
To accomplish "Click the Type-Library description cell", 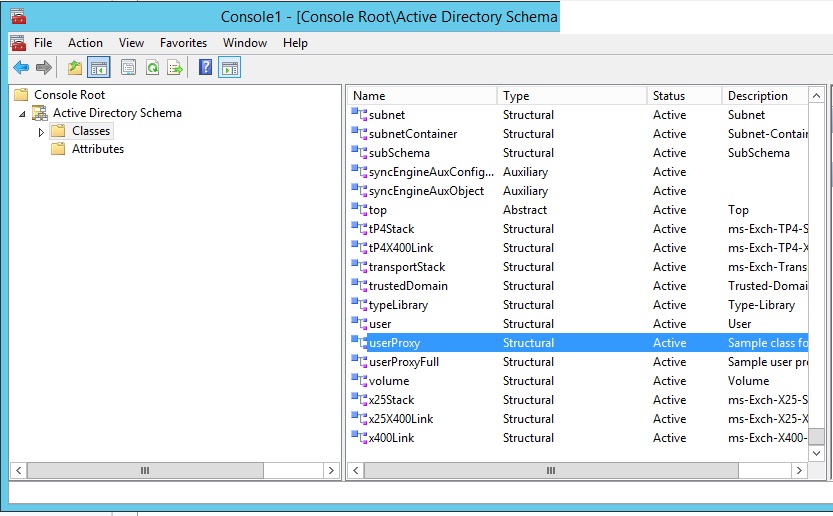I will (x=761, y=305).
